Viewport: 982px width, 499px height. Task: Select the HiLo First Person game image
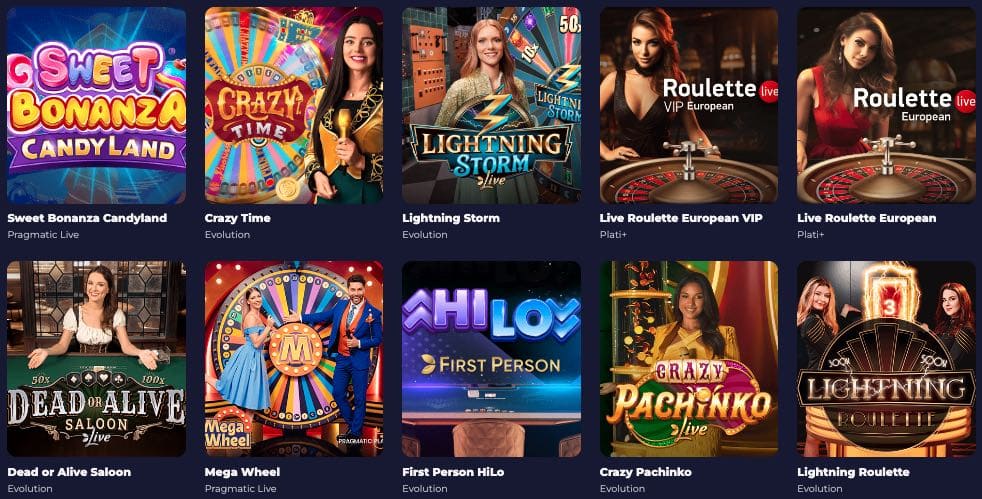point(492,359)
